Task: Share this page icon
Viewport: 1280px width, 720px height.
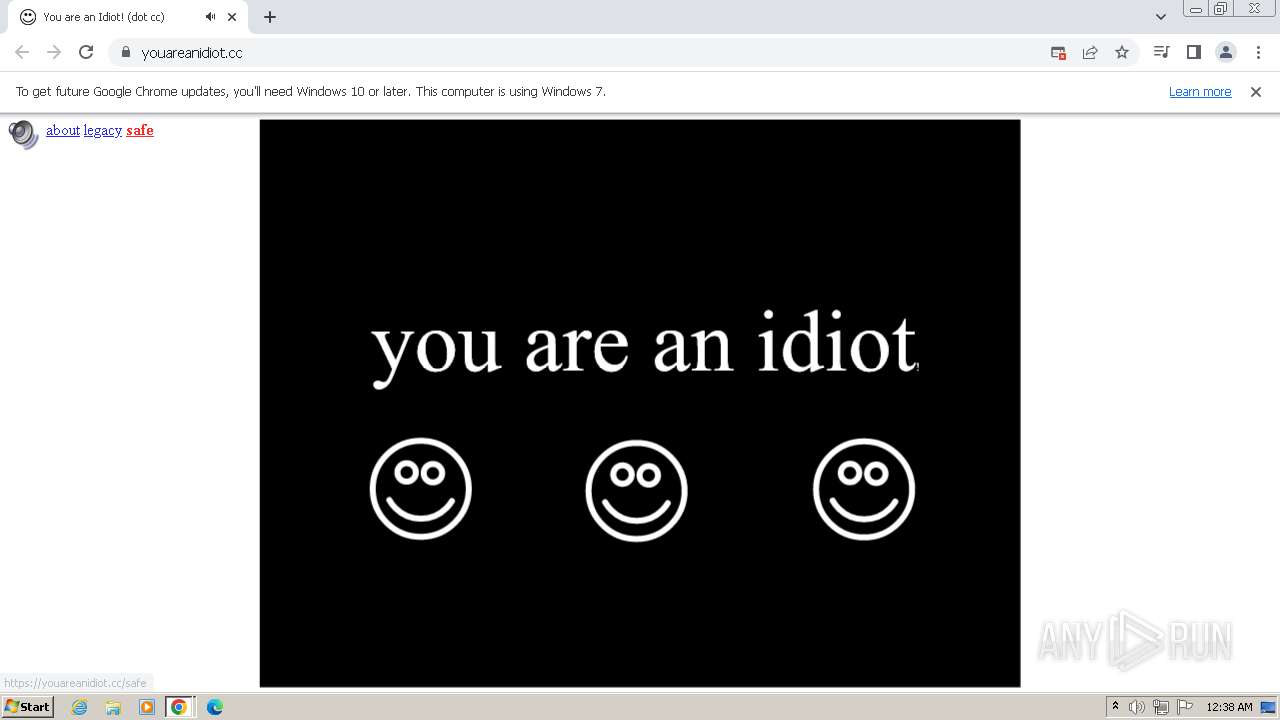Action: coord(1090,52)
